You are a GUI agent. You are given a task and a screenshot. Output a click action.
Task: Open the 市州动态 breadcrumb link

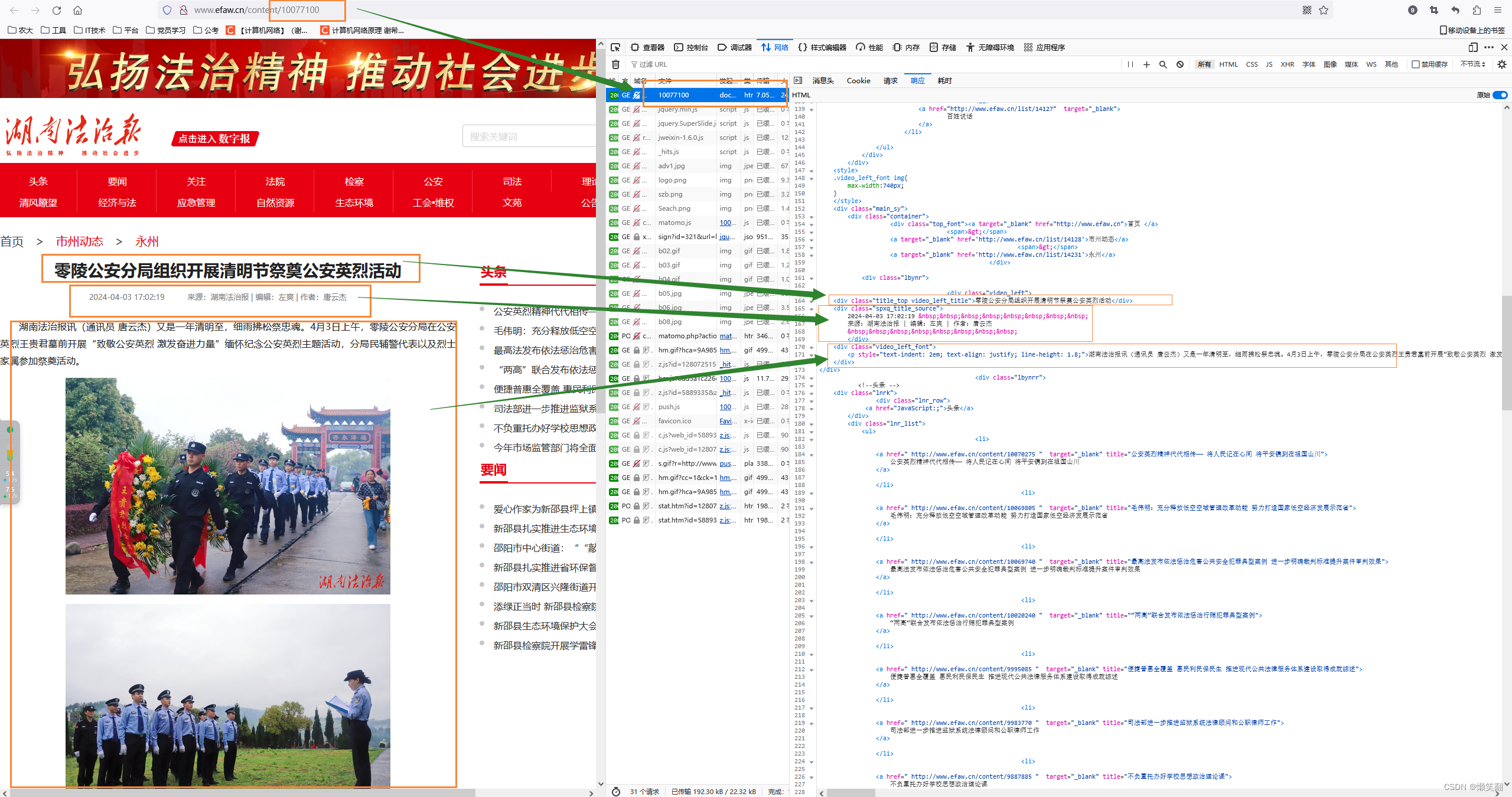[79, 241]
